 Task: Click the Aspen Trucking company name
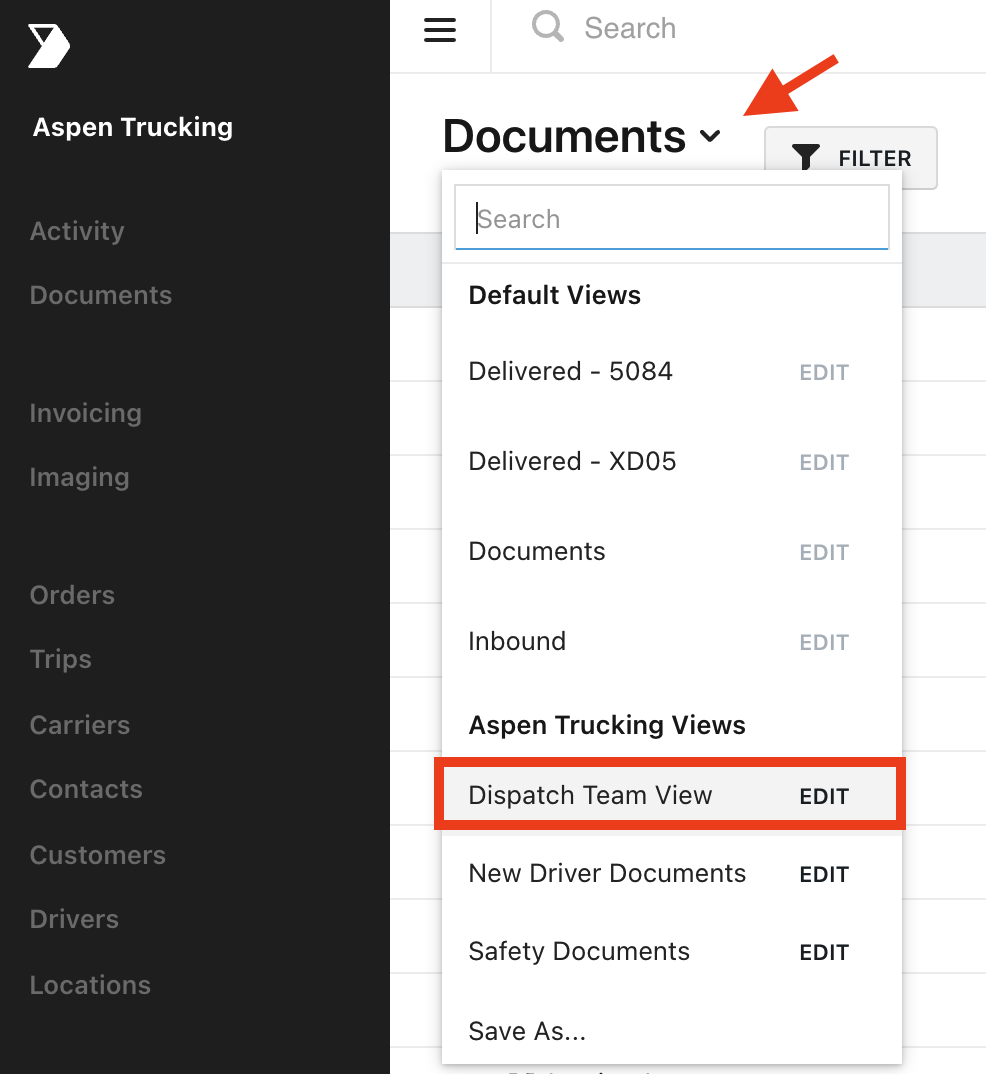pyautogui.click(x=133, y=127)
